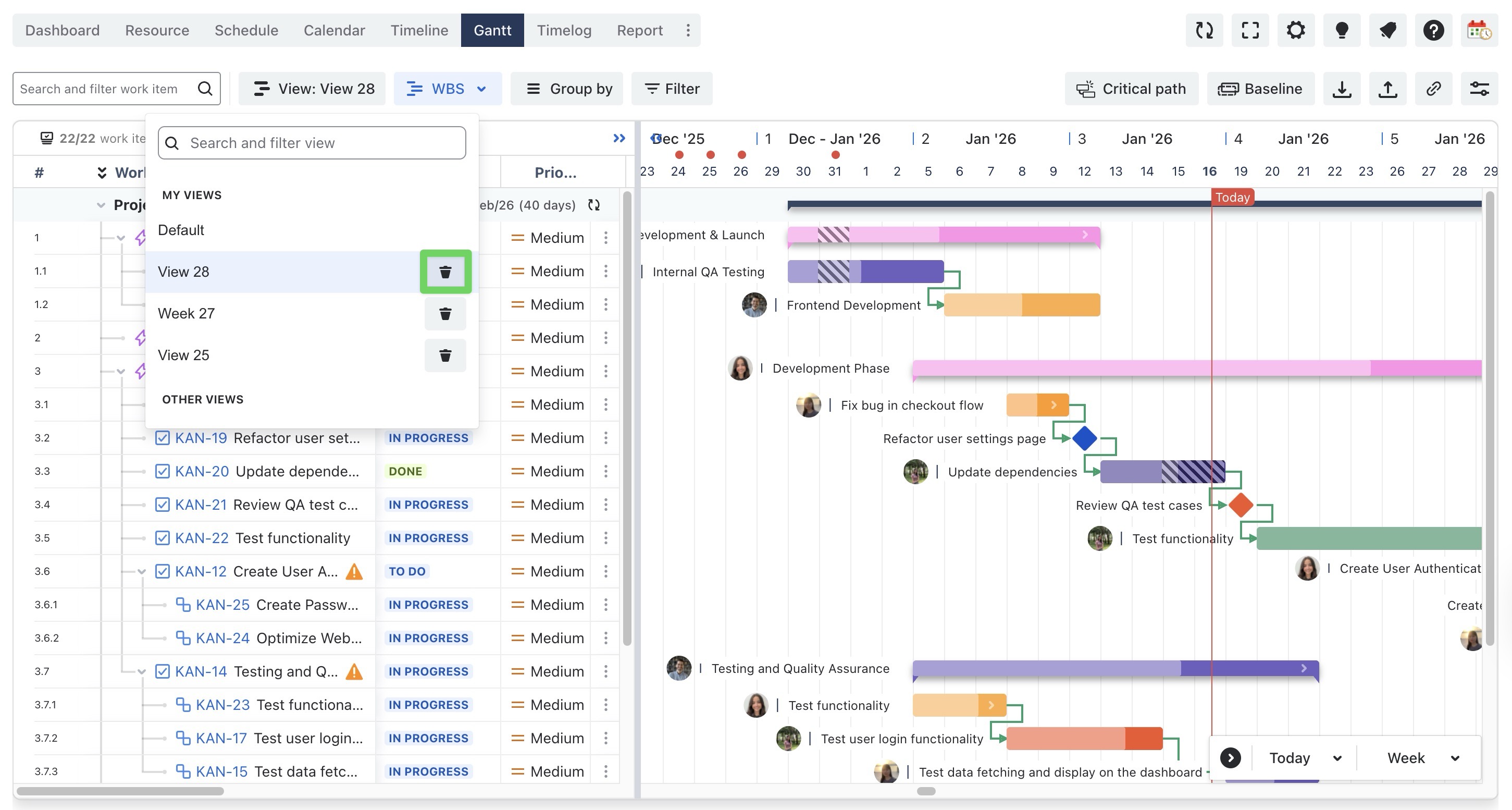This screenshot has width=1512, height=810.
Task: Toggle the Critical path highlight
Action: click(1131, 89)
